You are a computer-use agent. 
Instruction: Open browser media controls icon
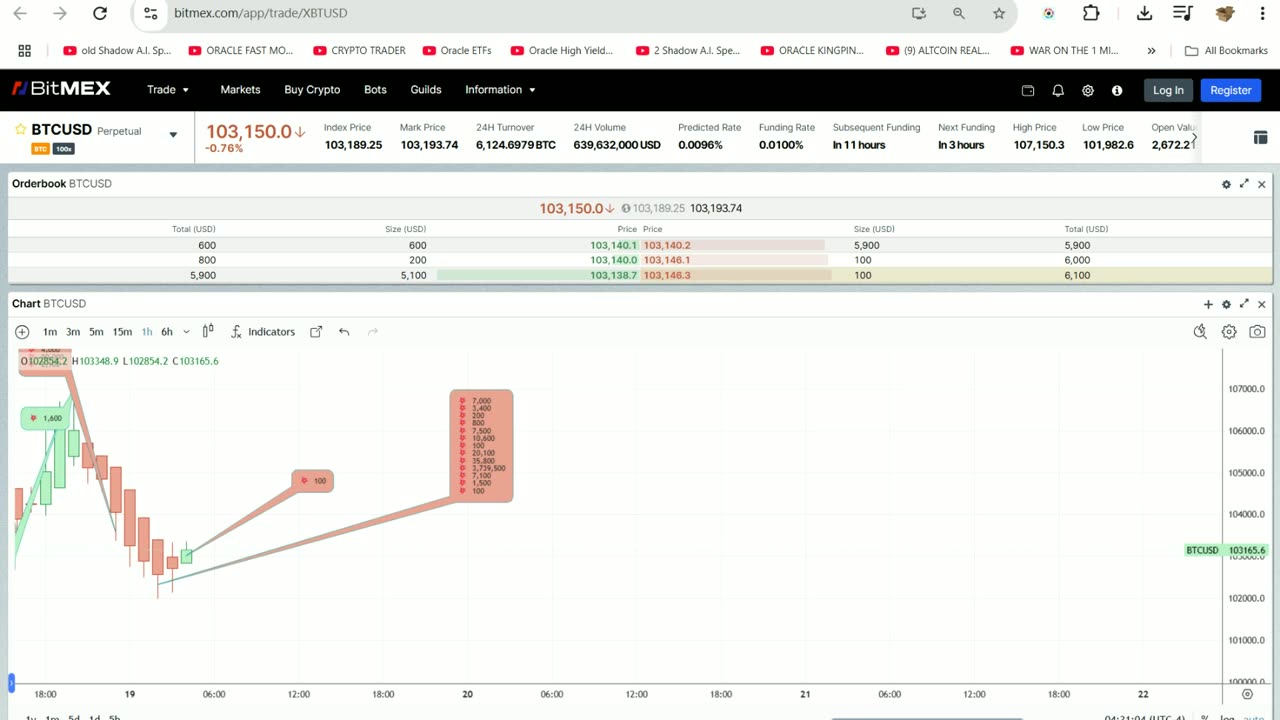(1182, 13)
